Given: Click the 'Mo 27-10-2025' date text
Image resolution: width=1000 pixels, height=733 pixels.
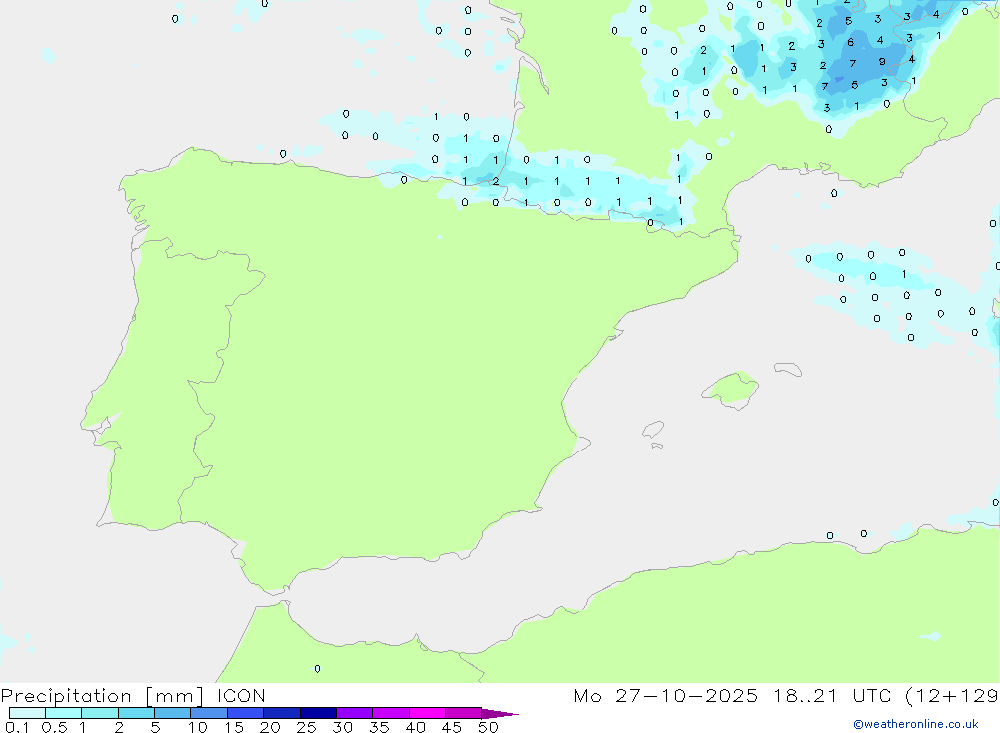Looking at the screenshot, I should coord(666,695).
